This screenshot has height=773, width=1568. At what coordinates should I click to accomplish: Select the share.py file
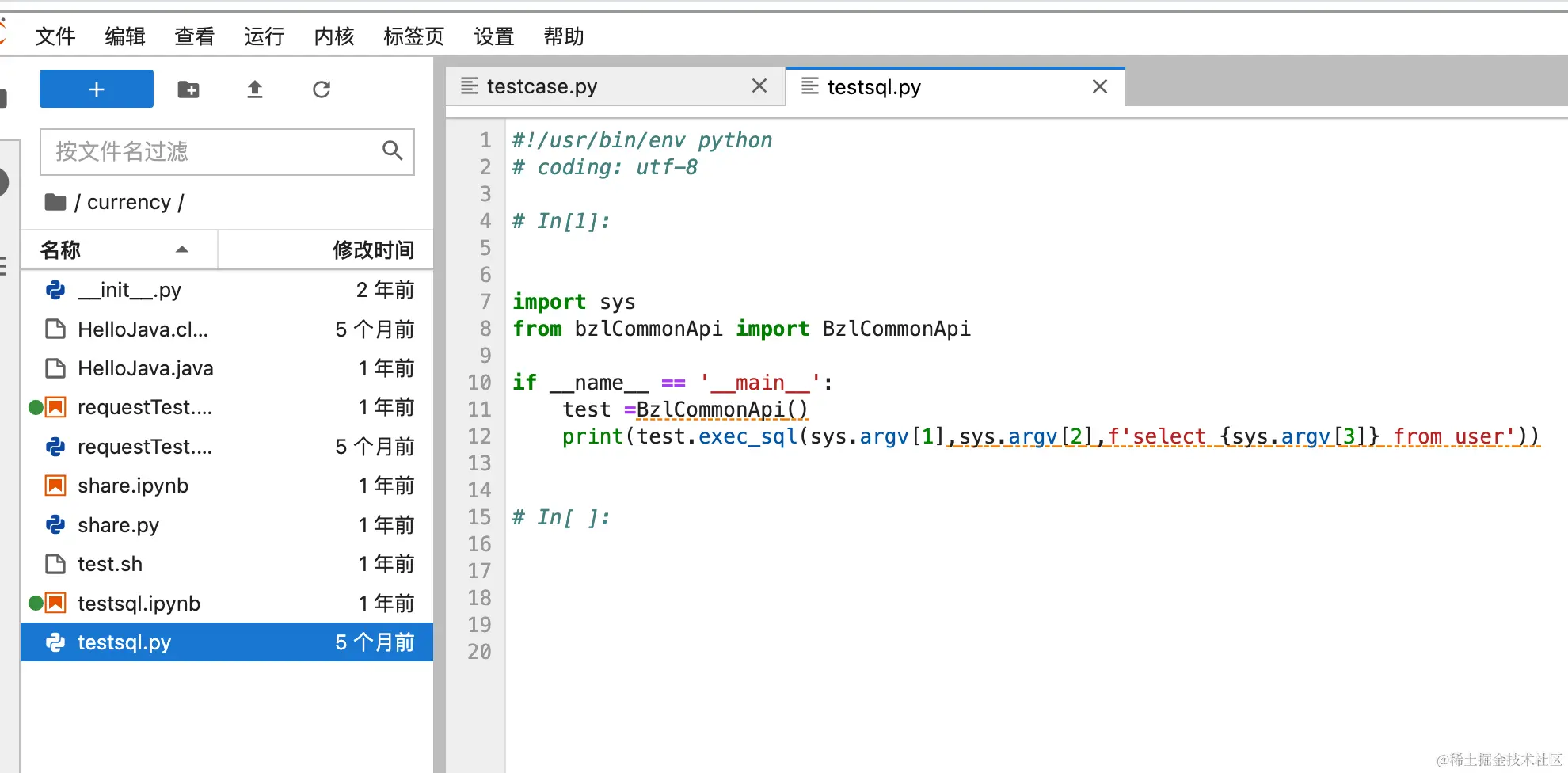point(227,525)
